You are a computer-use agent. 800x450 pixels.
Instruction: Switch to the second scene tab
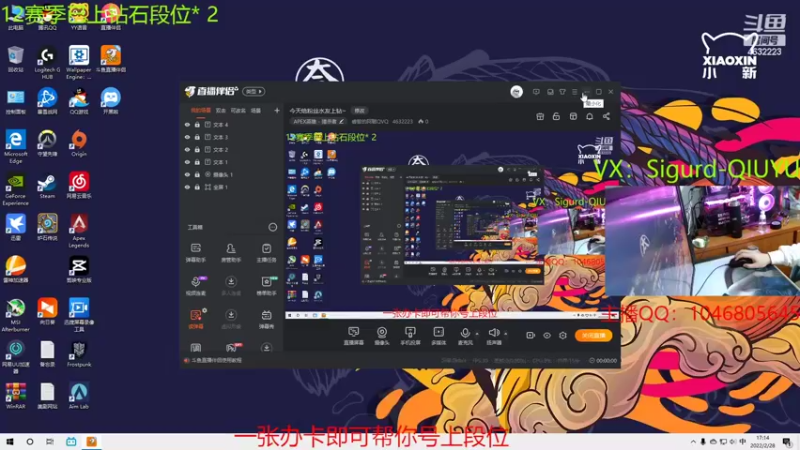(220, 110)
